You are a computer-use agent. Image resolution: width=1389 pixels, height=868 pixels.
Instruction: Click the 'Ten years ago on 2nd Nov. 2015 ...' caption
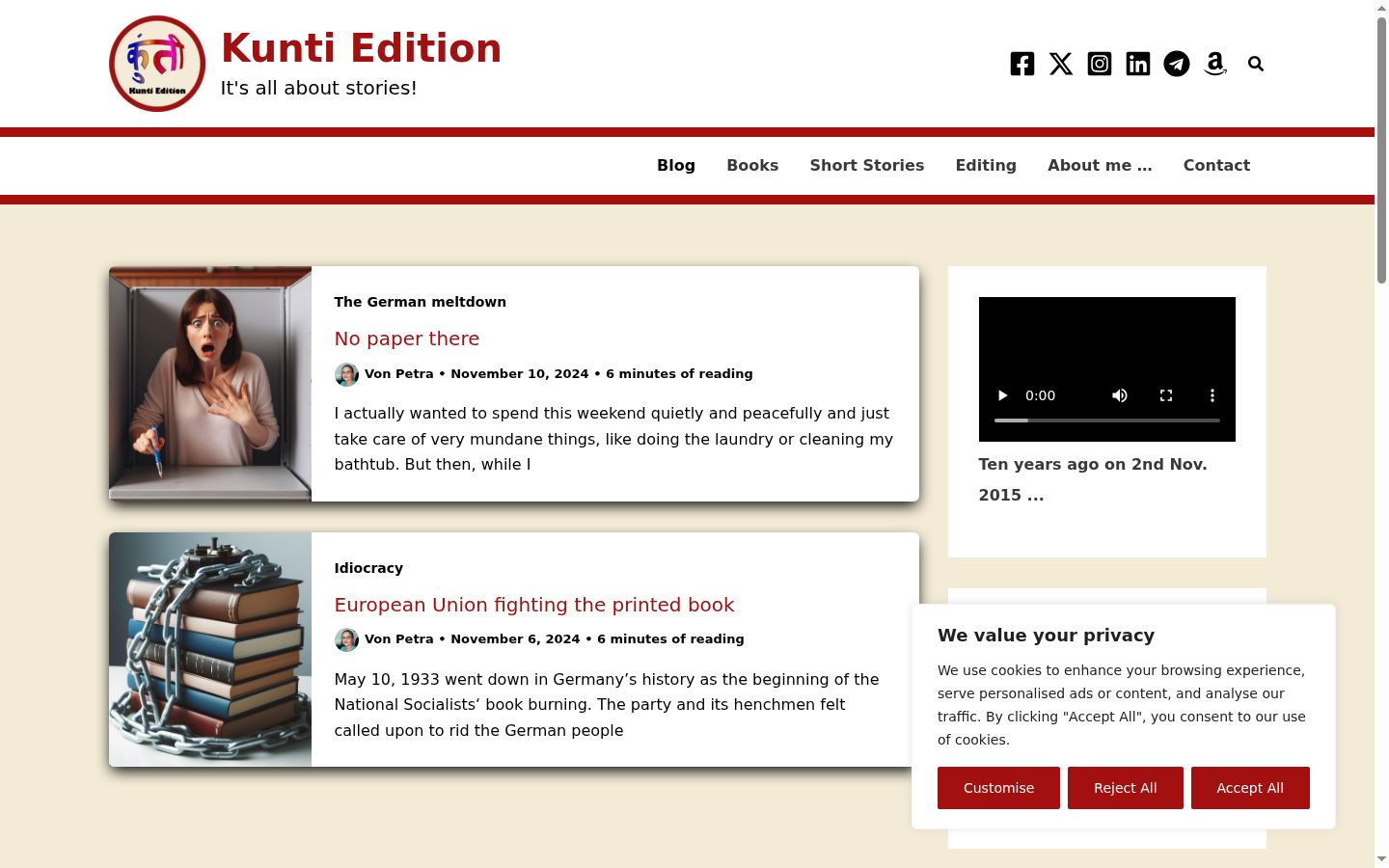[1093, 479]
